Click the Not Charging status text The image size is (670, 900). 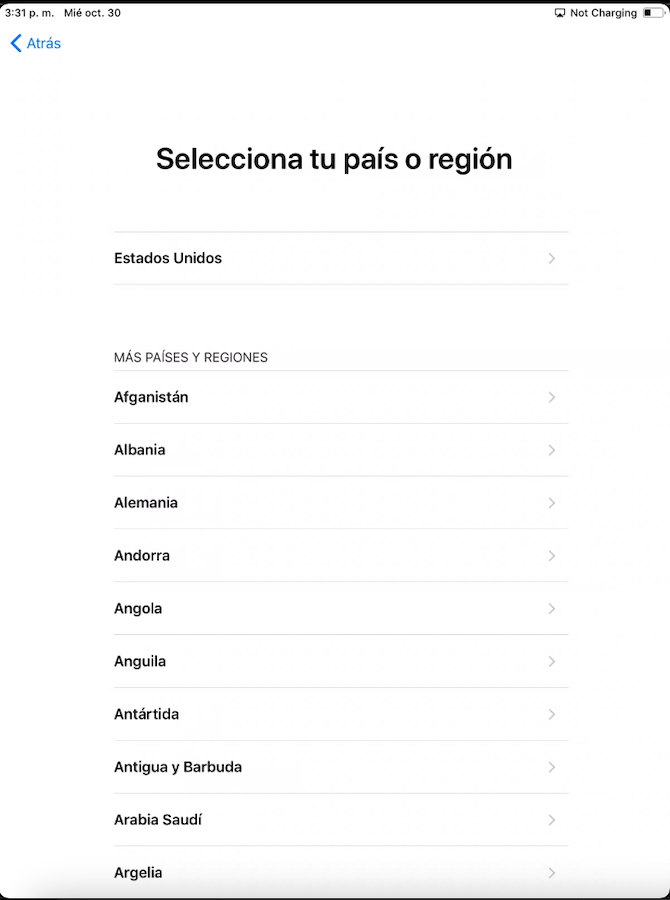coord(603,13)
